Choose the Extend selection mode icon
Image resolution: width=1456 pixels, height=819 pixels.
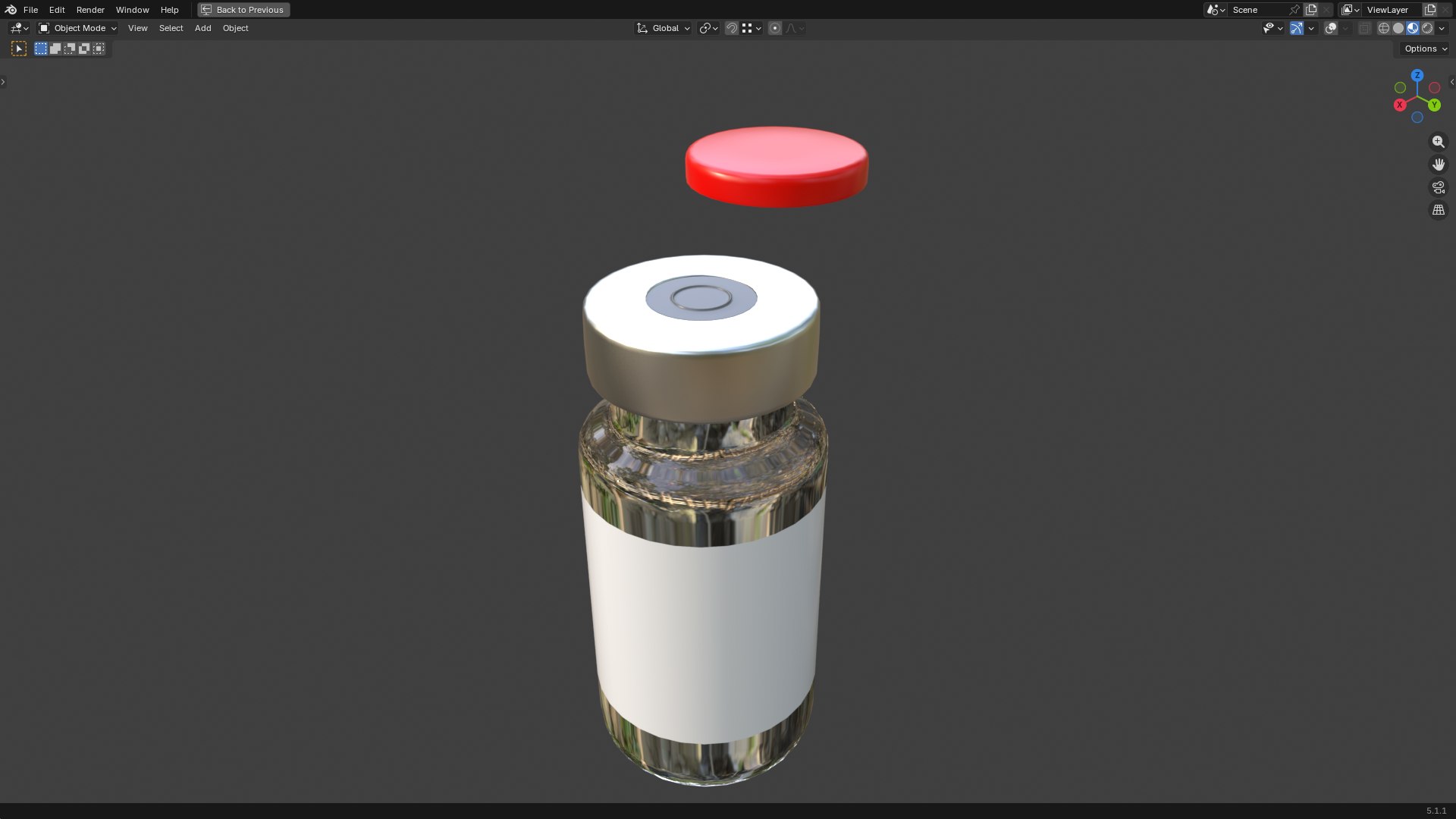[x=55, y=49]
